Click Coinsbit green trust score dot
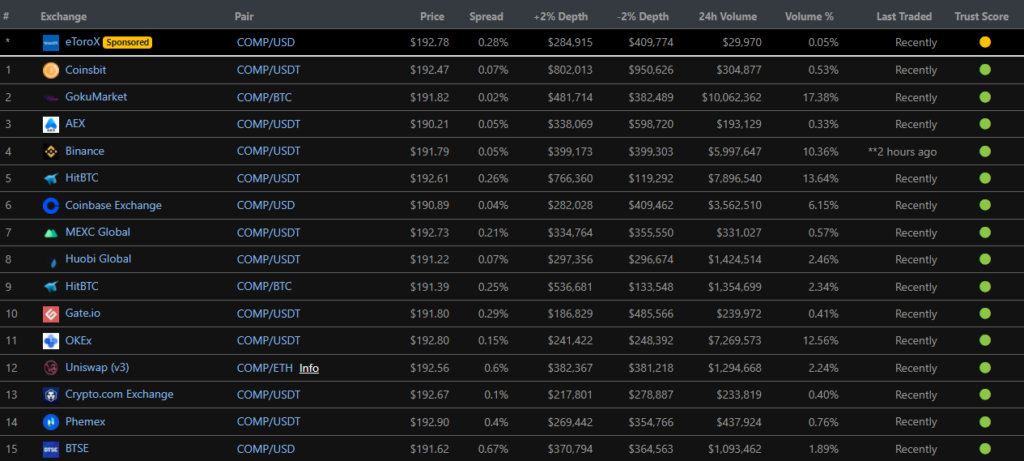Image resolution: width=1024 pixels, height=461 pixels. 985,70
